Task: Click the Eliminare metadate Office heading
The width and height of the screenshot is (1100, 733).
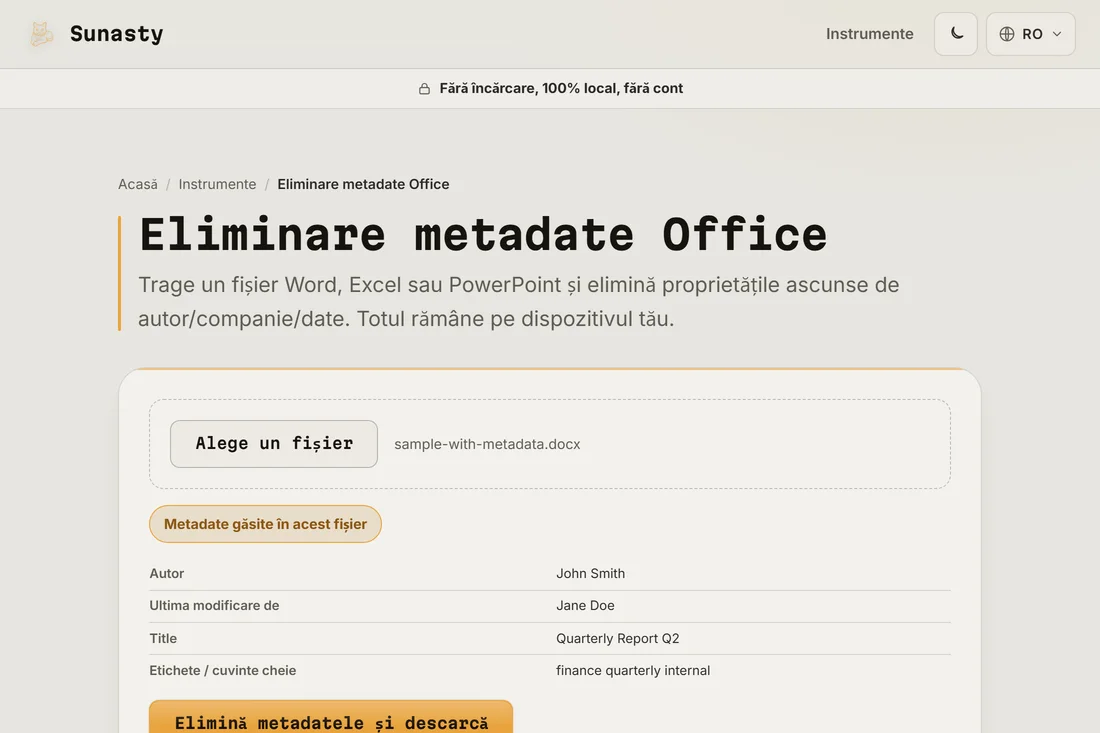Action: [x=483, y=234]
